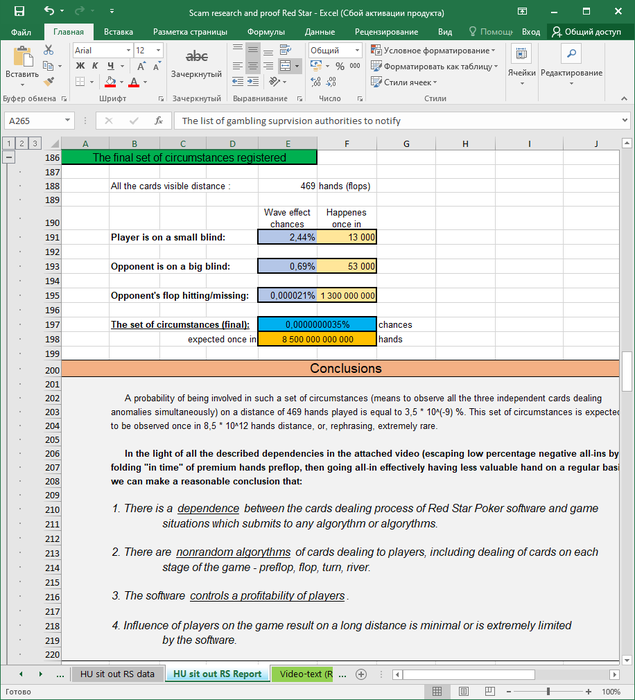The image size is (635, 700).
Task: Click the zoom slider handle
Action: pyautogui.click(x=548, y=692)
